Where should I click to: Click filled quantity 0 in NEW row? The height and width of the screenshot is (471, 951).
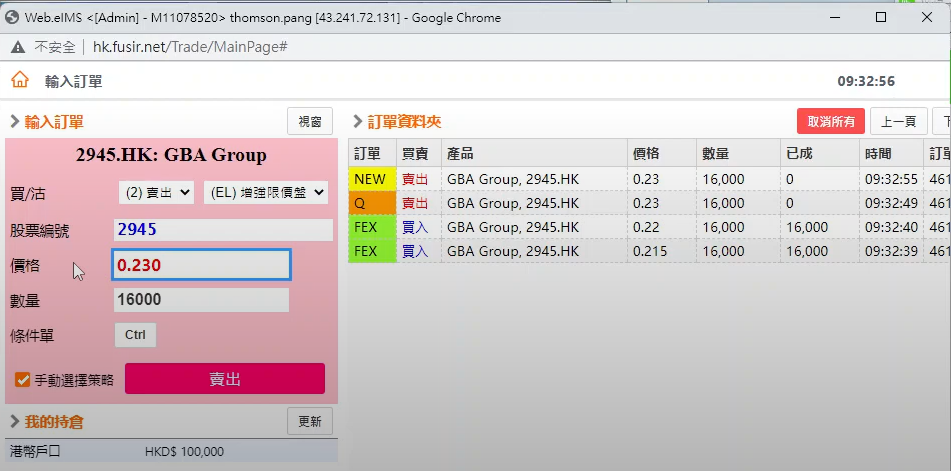click(790, 179)
